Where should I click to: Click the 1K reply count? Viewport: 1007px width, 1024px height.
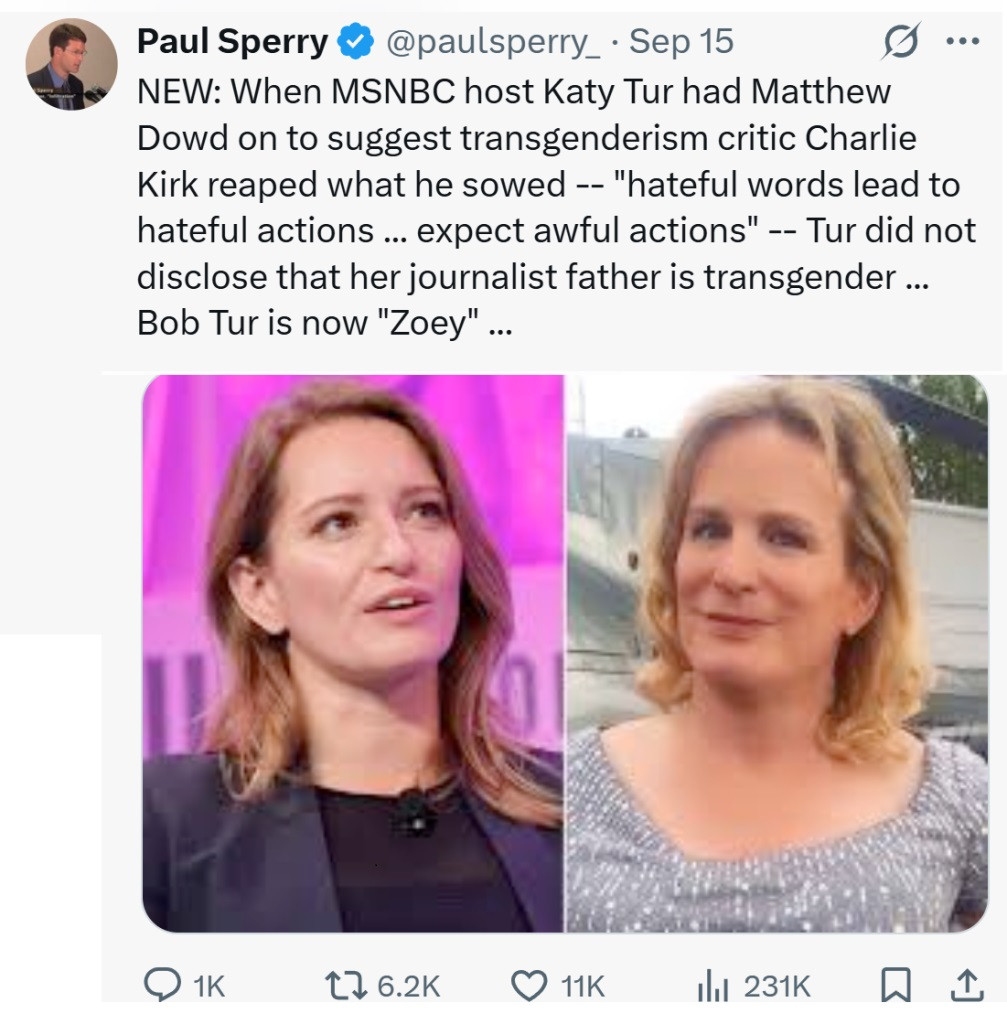click(x=208, y=987)
